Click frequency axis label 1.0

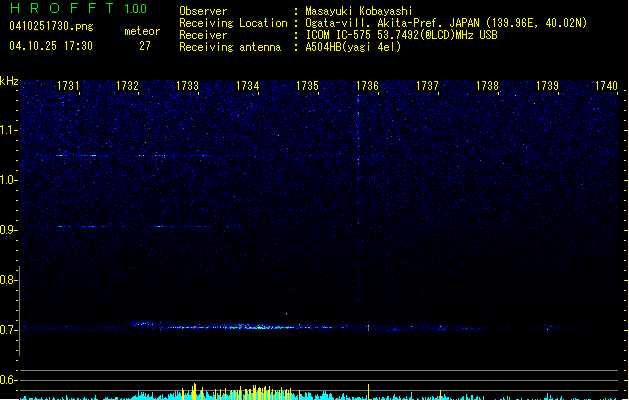(x=9, y=180)
